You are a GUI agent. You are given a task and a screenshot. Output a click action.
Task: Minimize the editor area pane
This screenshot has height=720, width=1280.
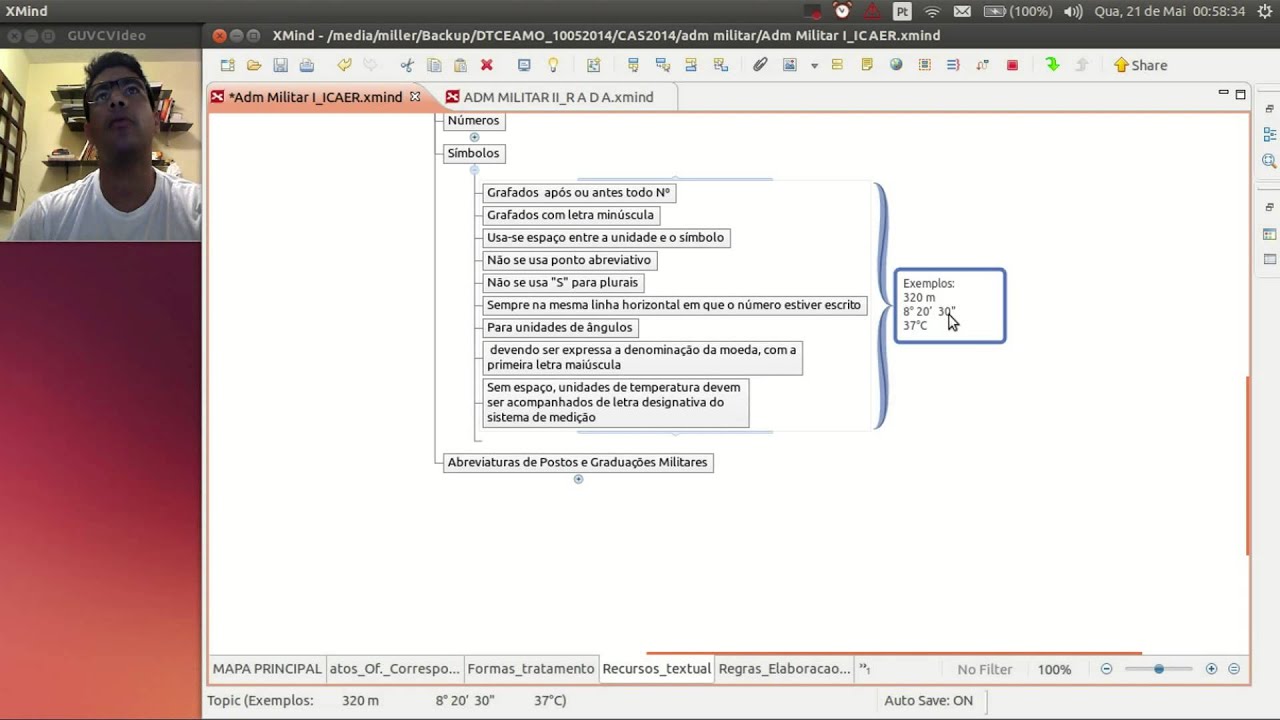coord(1223,93)
